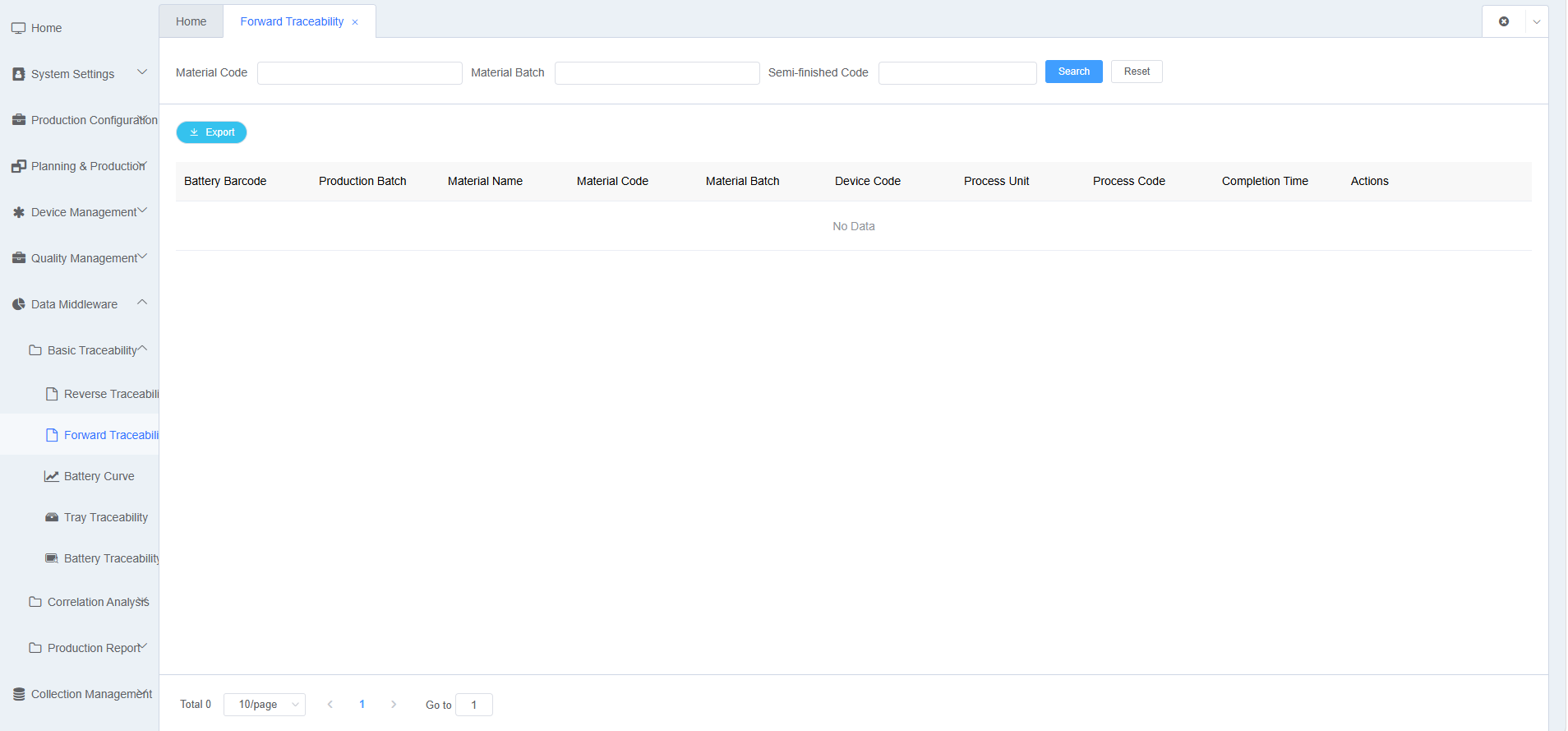Viewport: 1568px width, 731px height.
Task: Click the Production Report folder icon
Action: click(x=35, y=648)
